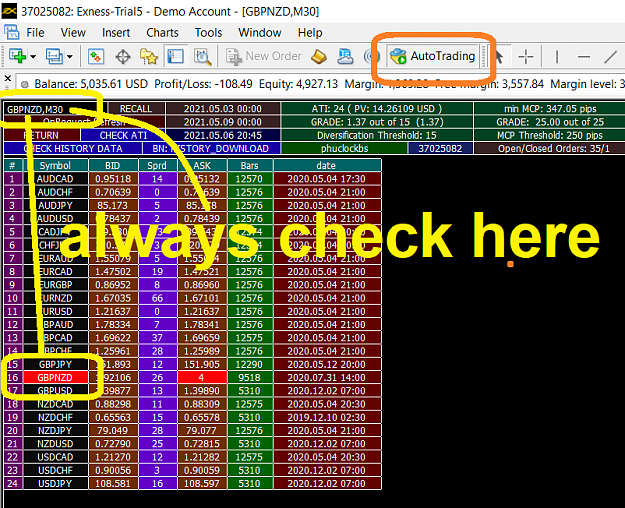The height and width of the screenshot is (508, 625).
Task: Click the 2021.05.03 00:00 date cell
Action: pos(223,108)
